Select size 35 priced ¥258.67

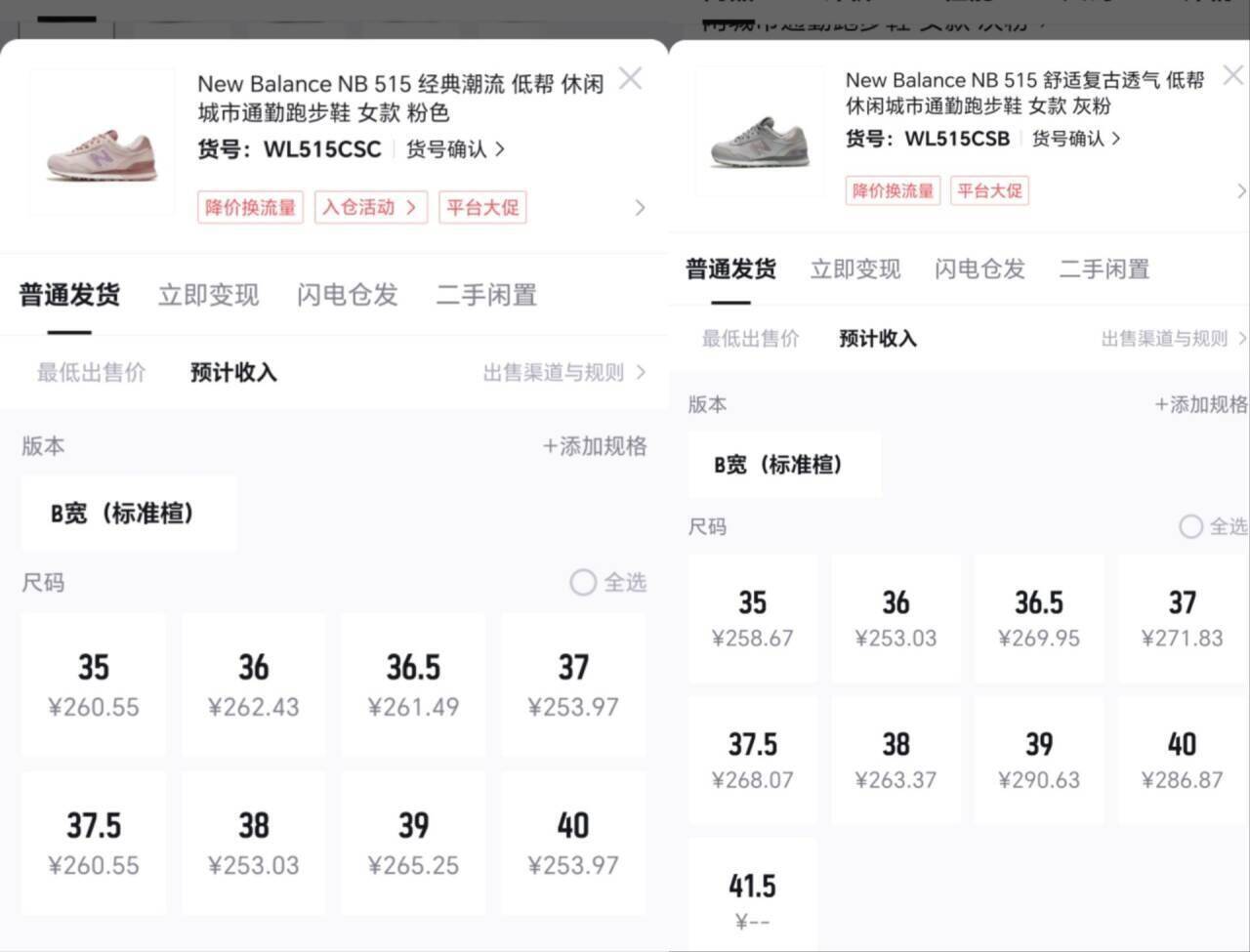pyautogui.click(x=753, y=619)
